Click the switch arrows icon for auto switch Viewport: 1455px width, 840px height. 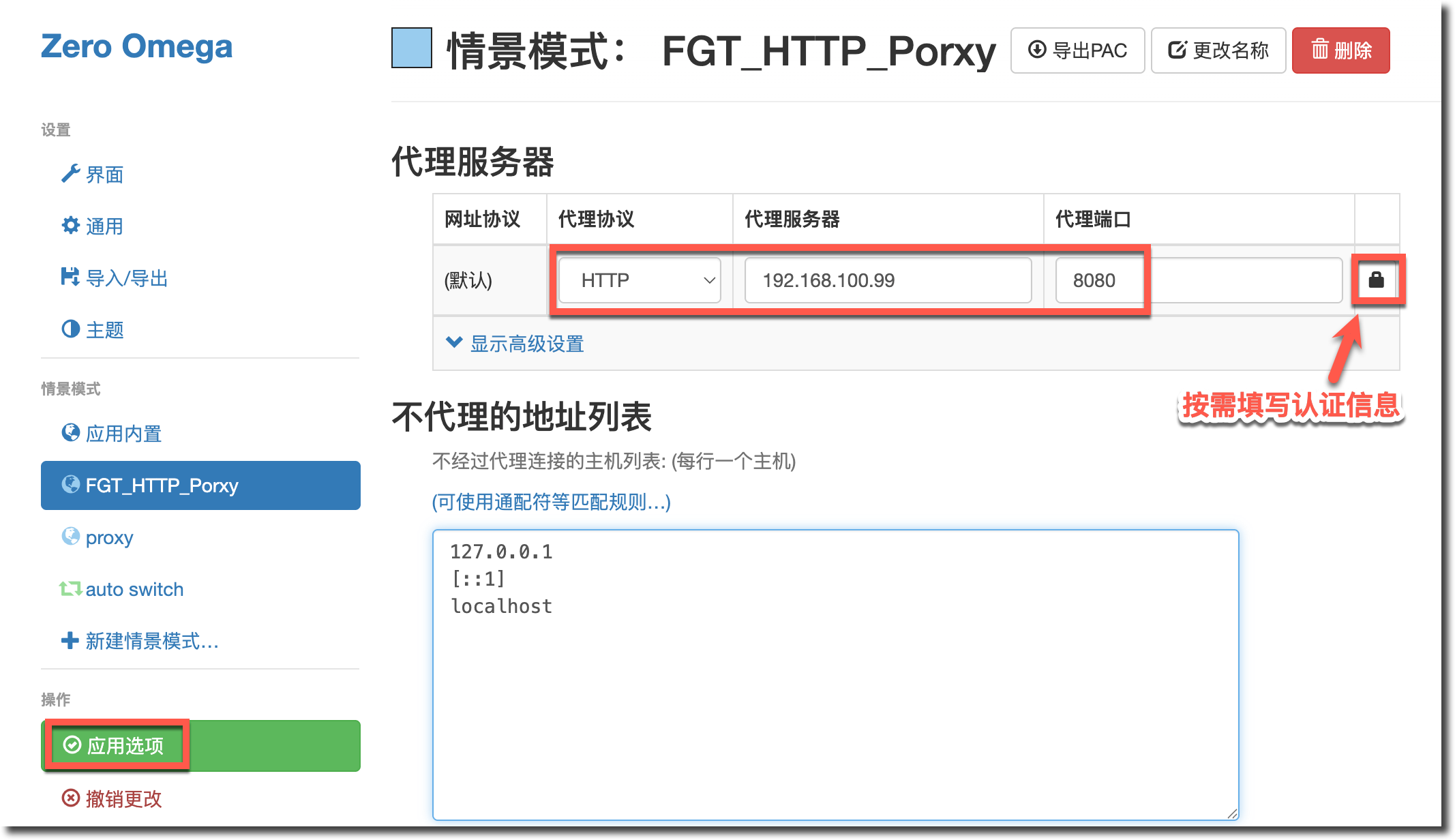[x=70, y=588]
